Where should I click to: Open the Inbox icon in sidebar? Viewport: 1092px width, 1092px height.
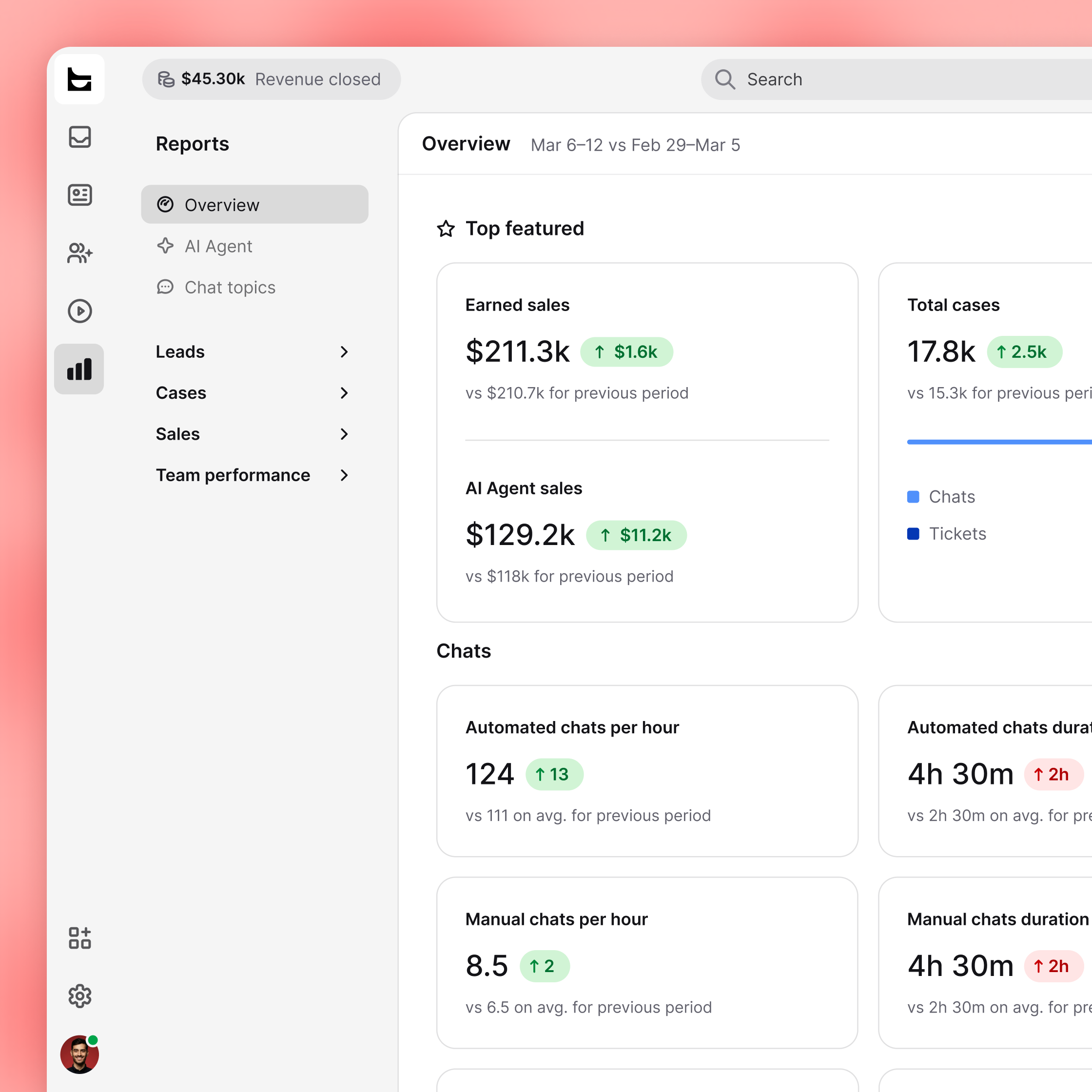click(79, 137)
